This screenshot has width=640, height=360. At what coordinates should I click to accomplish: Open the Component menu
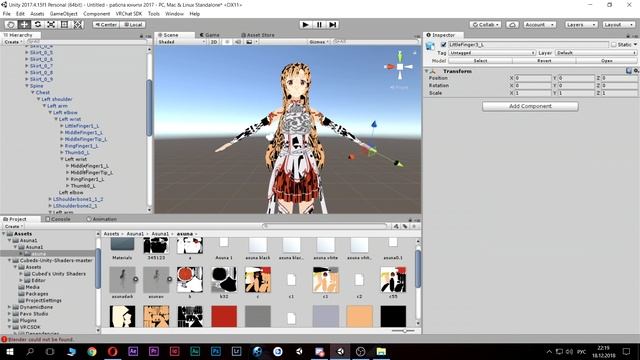click(x=96, y=13)
